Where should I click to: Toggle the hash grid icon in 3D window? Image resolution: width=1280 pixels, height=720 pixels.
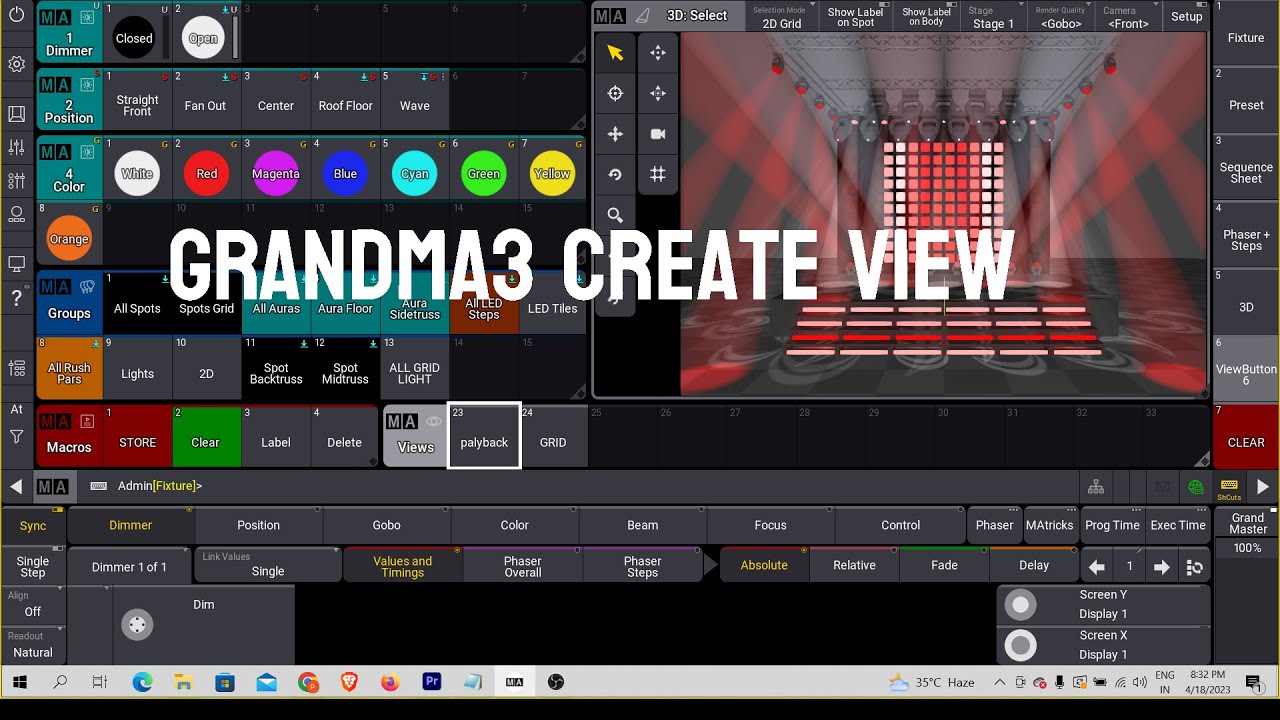pyautogui.click(x=658, y=174)
